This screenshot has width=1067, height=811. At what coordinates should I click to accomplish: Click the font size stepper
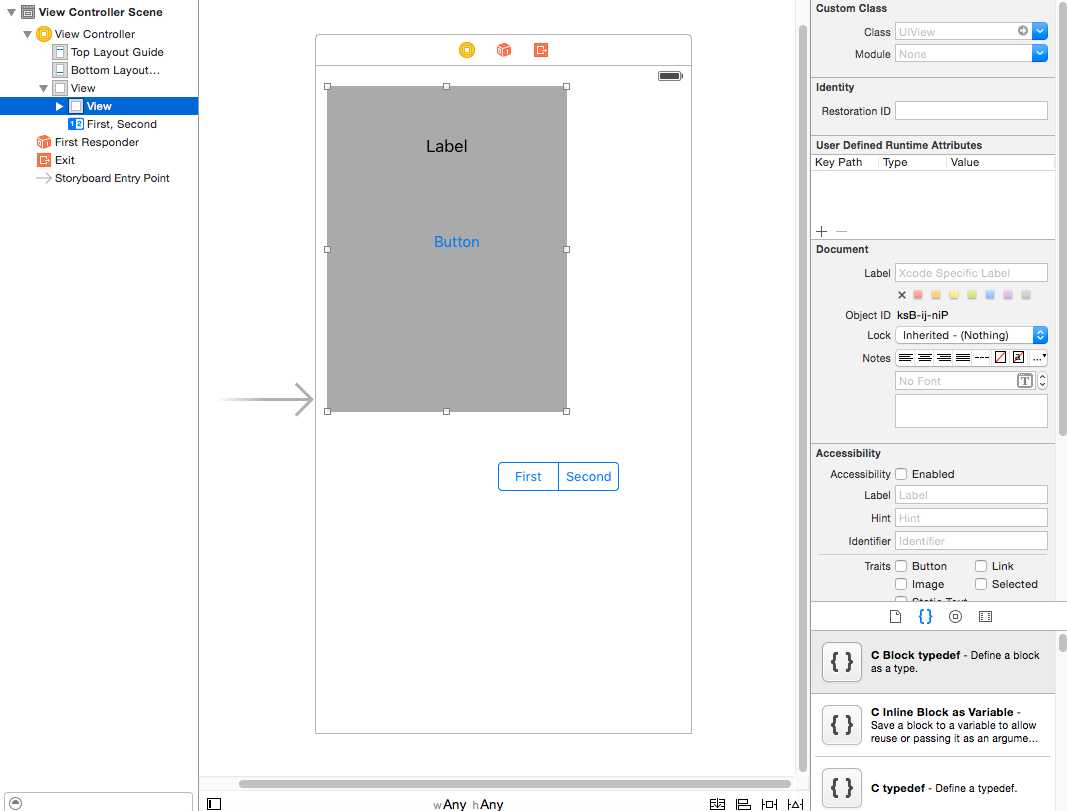click(1042, 381)
